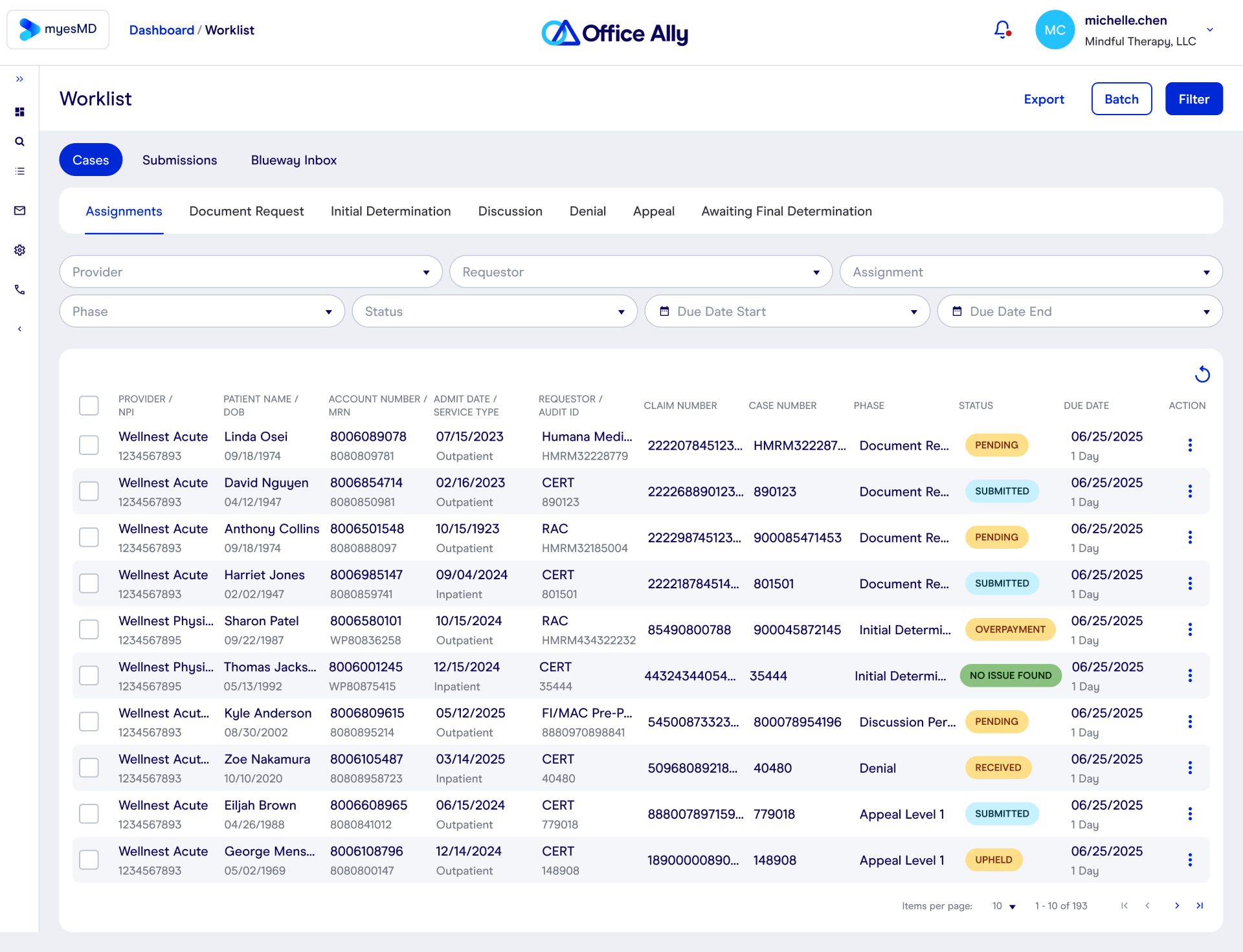Change items per page dropdown

(x=1003, y=906)
